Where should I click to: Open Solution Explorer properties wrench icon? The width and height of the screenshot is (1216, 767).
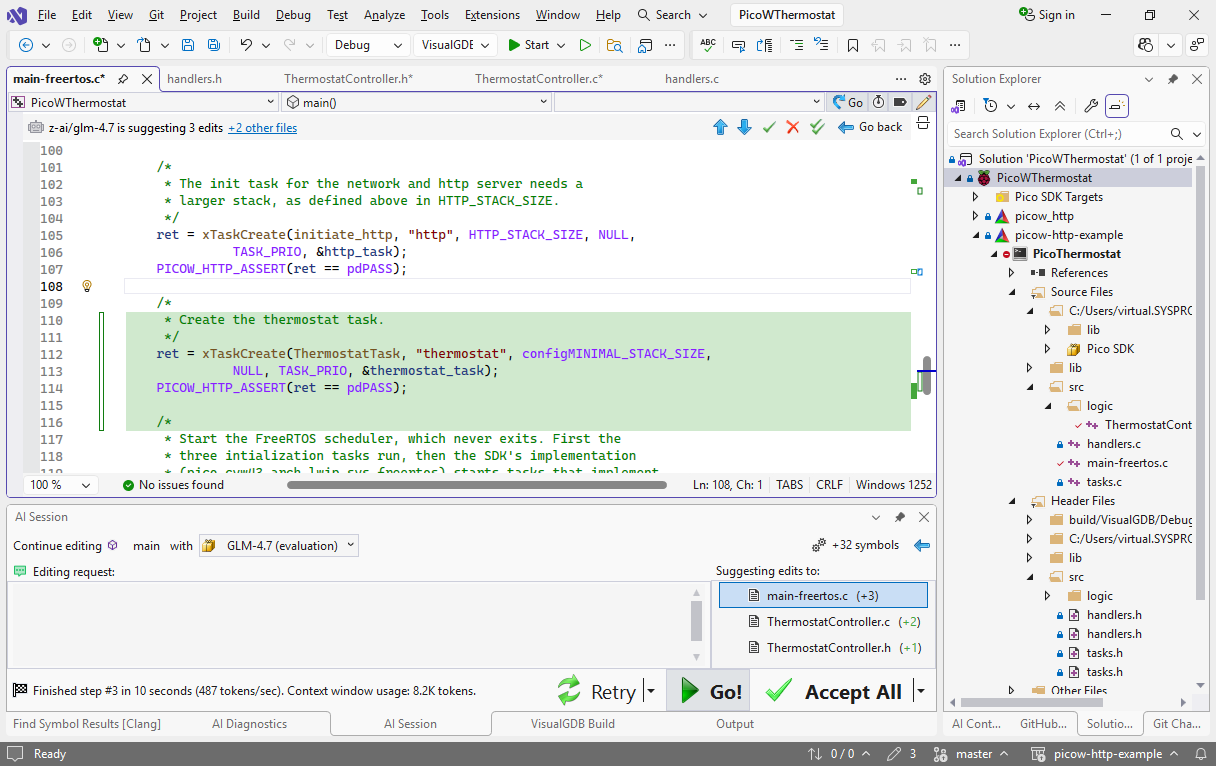1091,106
